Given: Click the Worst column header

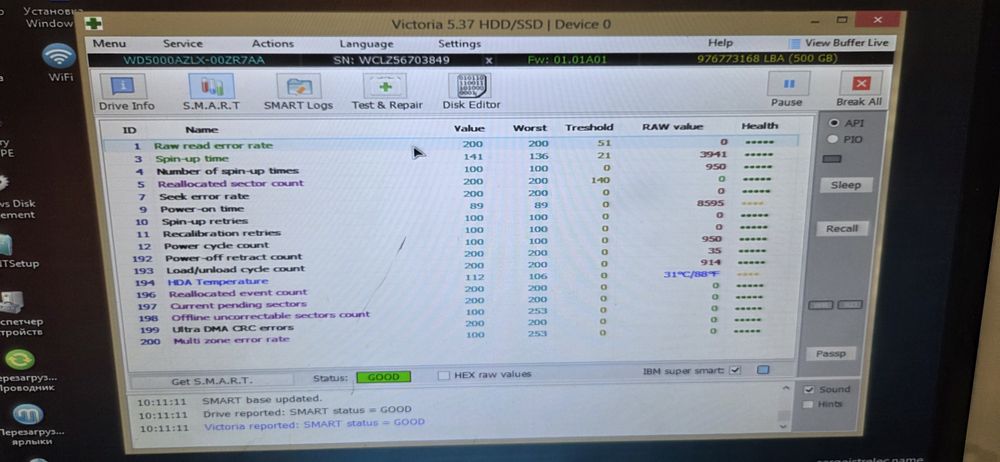Looking at the screenshot, I should (x=530, y=128).
